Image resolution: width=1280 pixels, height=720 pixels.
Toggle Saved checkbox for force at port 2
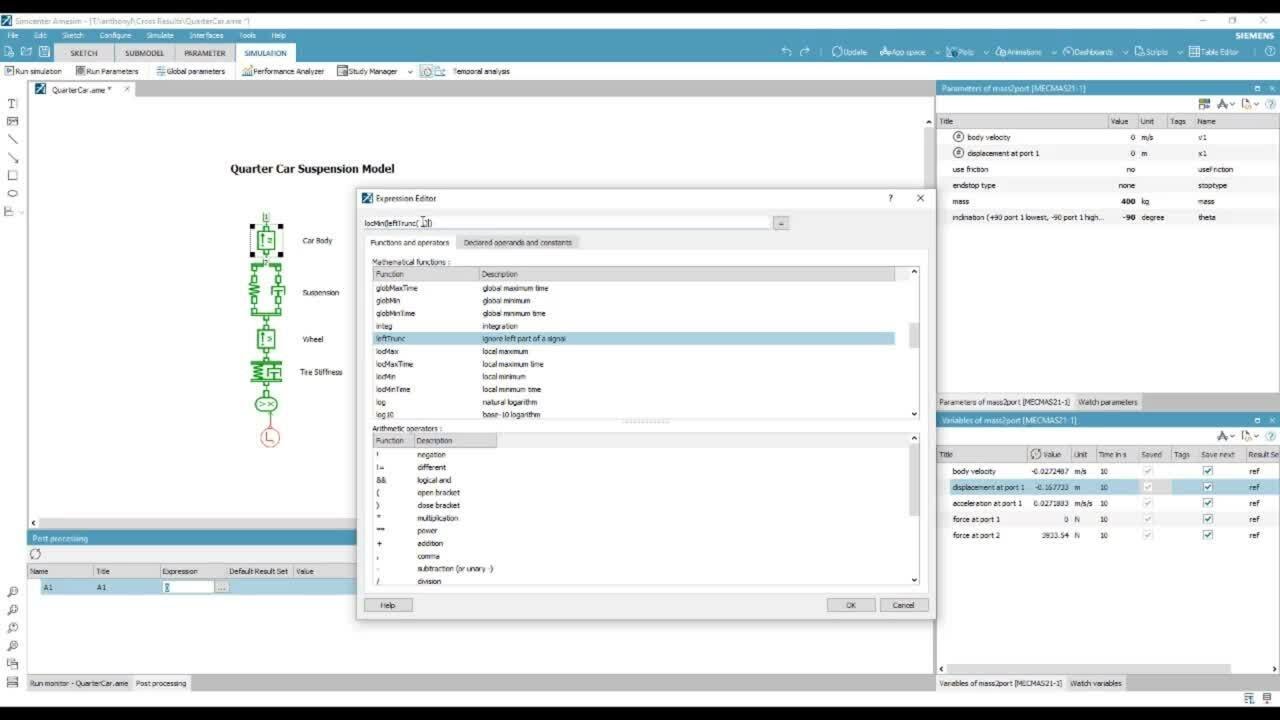(1147, 535)
